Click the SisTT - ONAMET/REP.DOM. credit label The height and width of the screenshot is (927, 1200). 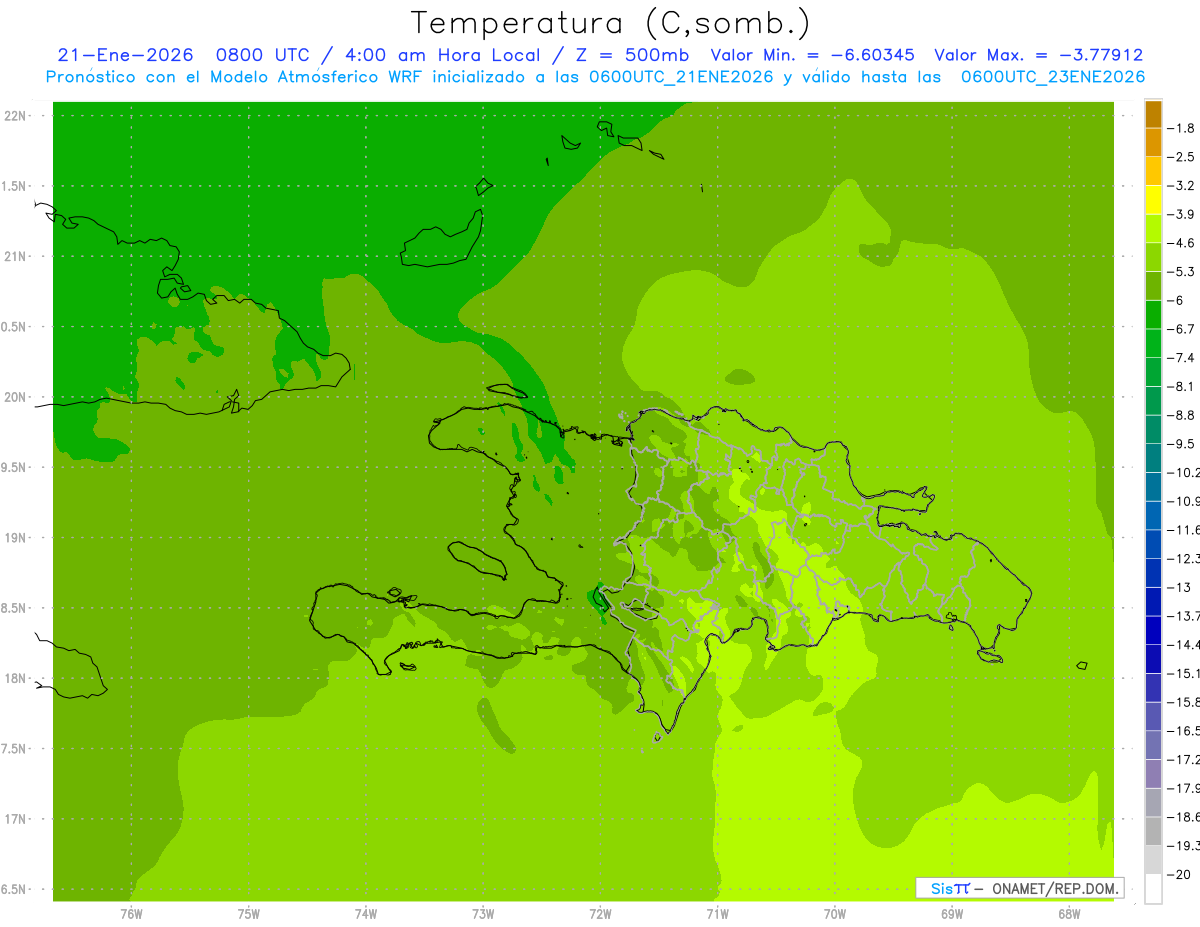click(1020, 888)
